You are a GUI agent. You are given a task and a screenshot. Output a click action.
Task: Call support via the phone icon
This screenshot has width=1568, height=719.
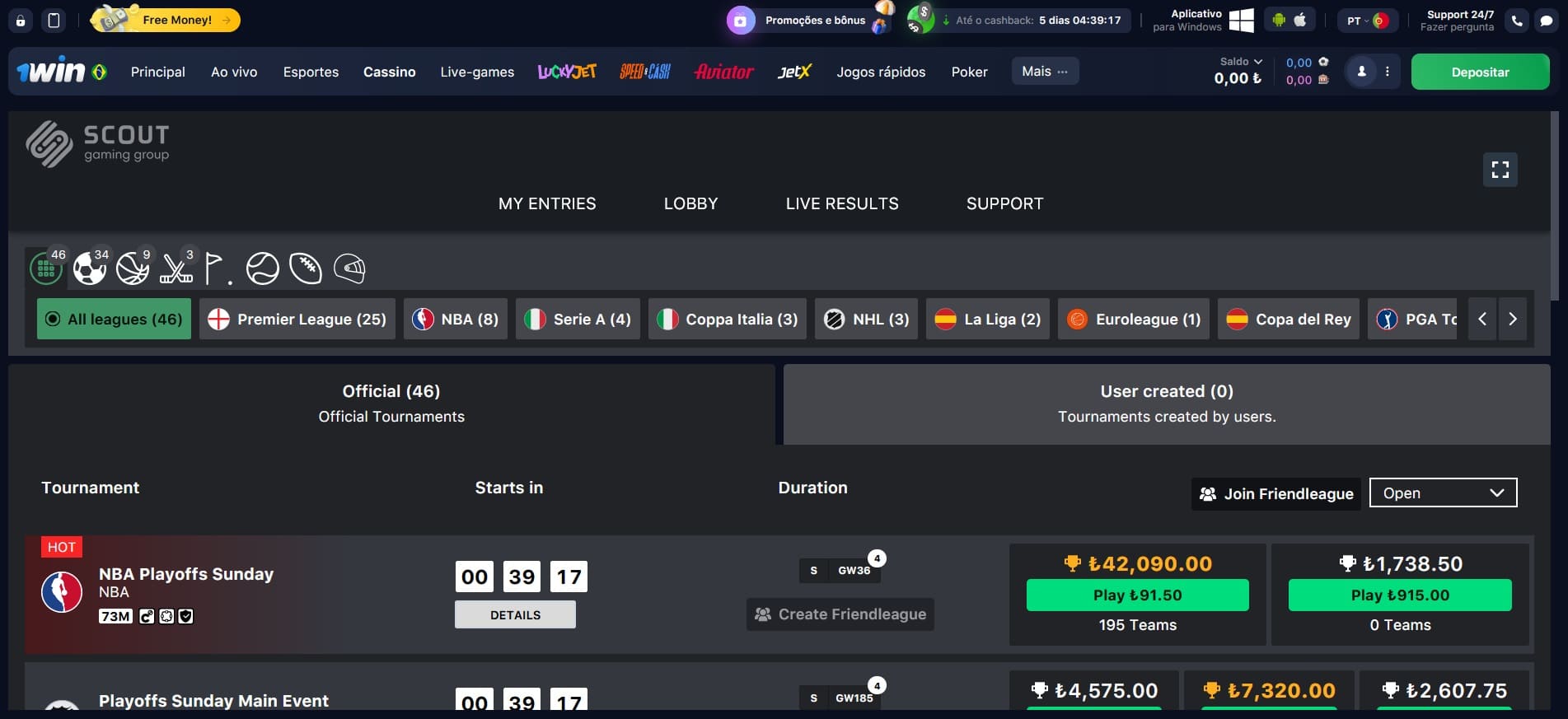(1517, 21)
